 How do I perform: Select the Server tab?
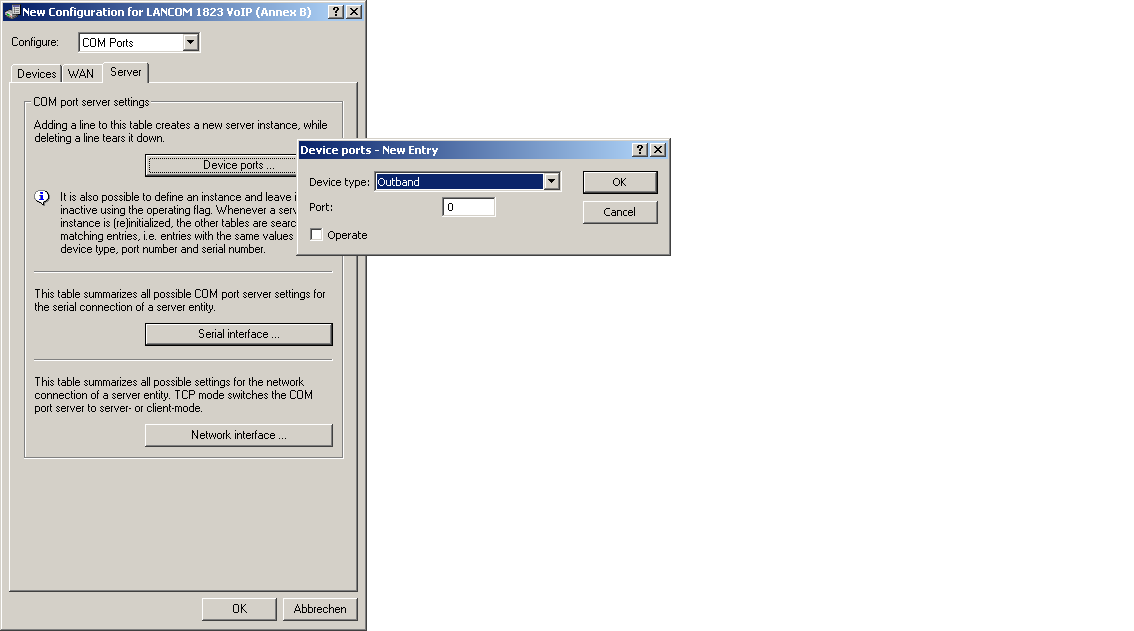[x=126, y=72]
